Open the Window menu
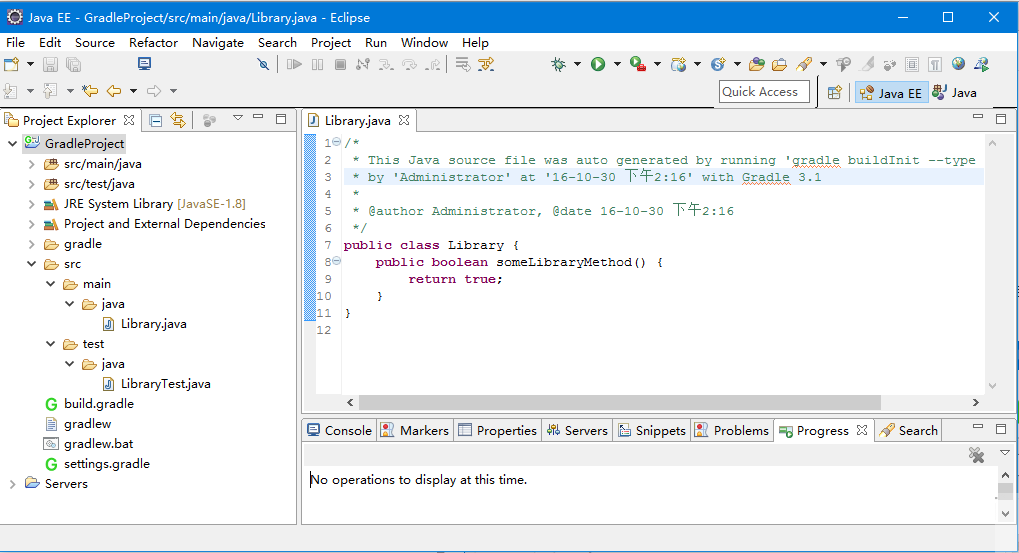The height and width of the screenshot is (553, 1019). 424,42
